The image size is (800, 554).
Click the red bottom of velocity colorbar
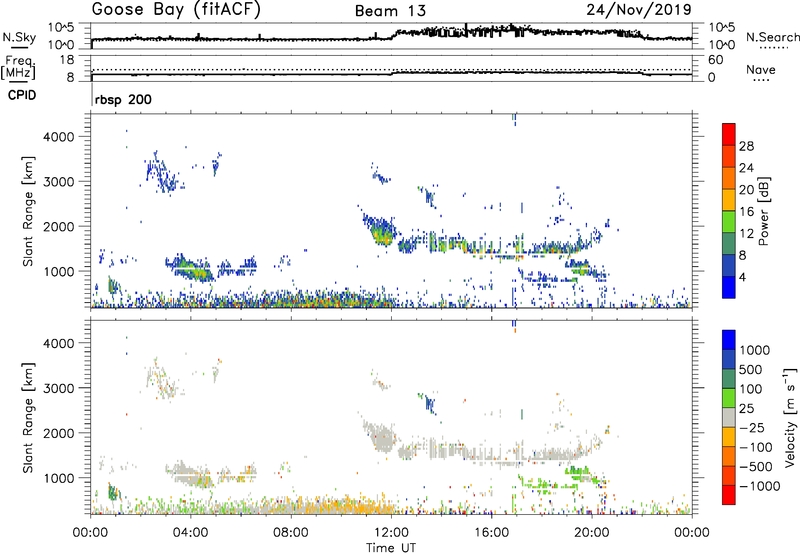pyautogui.click(x=729, y=495)
